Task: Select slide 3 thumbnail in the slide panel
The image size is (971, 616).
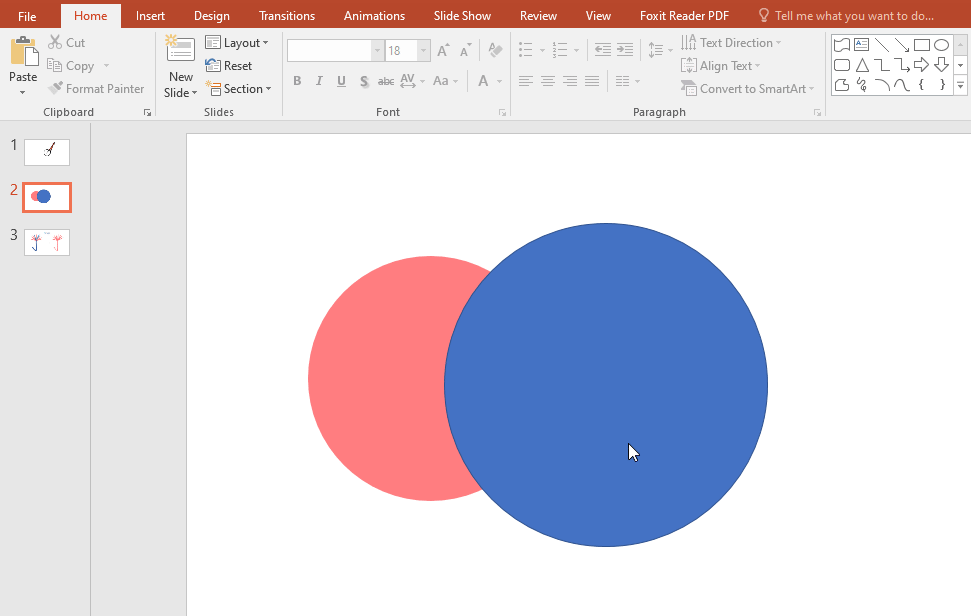Action: click(x=46, y=242)
